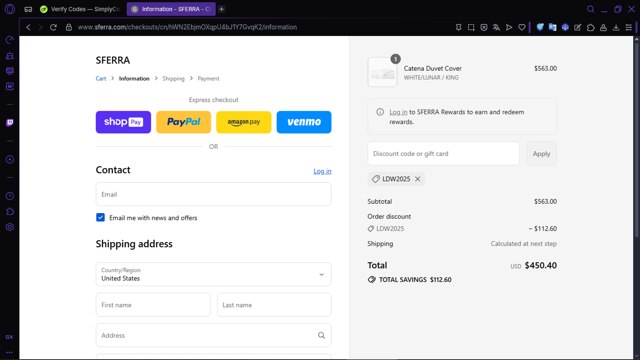This screenshot has width=640, height=360.
Task: Click the Shipping breadcrumb step
Action: click(x=173, y=78)
